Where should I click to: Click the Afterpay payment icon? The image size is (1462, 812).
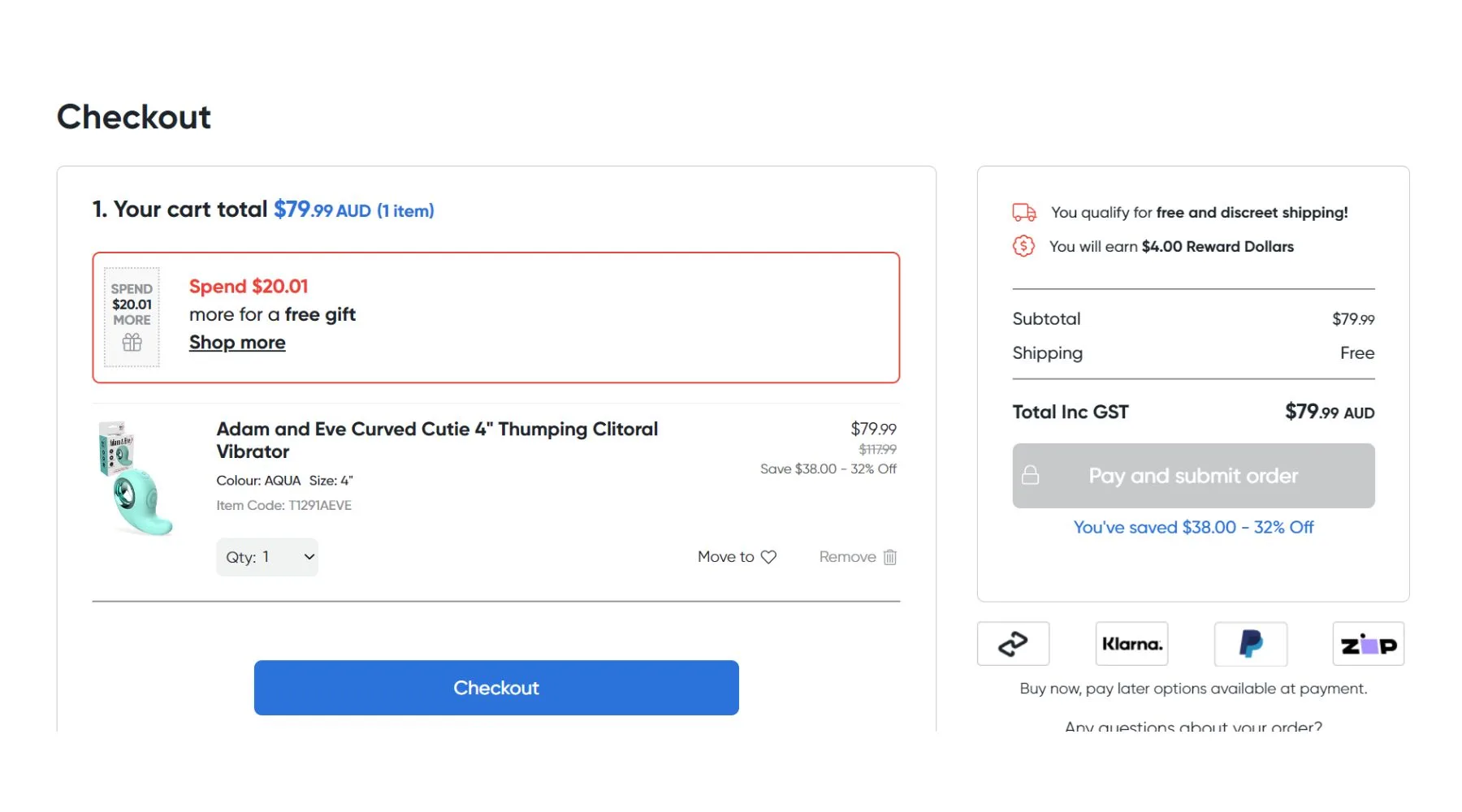[x=1013, y=644]
